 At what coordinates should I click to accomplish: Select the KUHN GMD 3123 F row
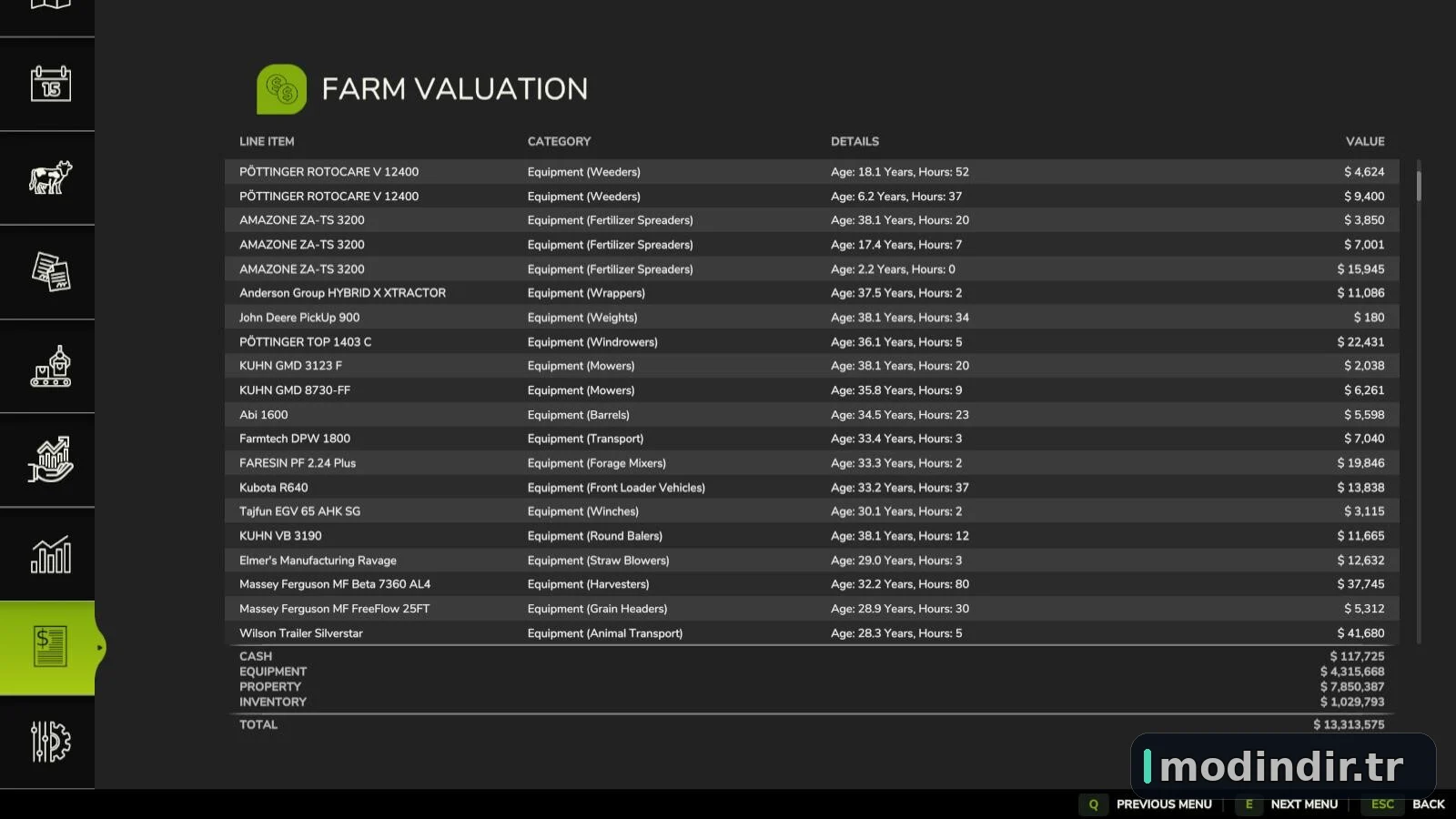pos(812,366)
